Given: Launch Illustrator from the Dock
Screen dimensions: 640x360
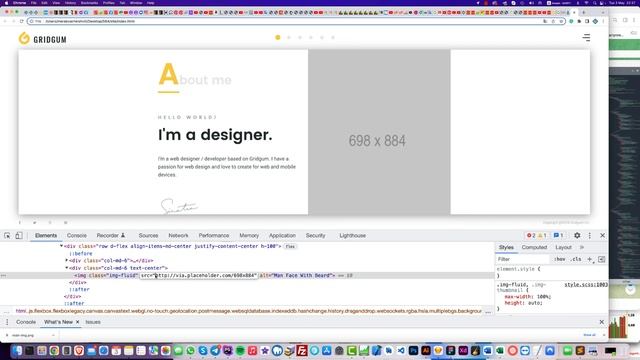Looking at the screenshot, I should tap(426, 351).
